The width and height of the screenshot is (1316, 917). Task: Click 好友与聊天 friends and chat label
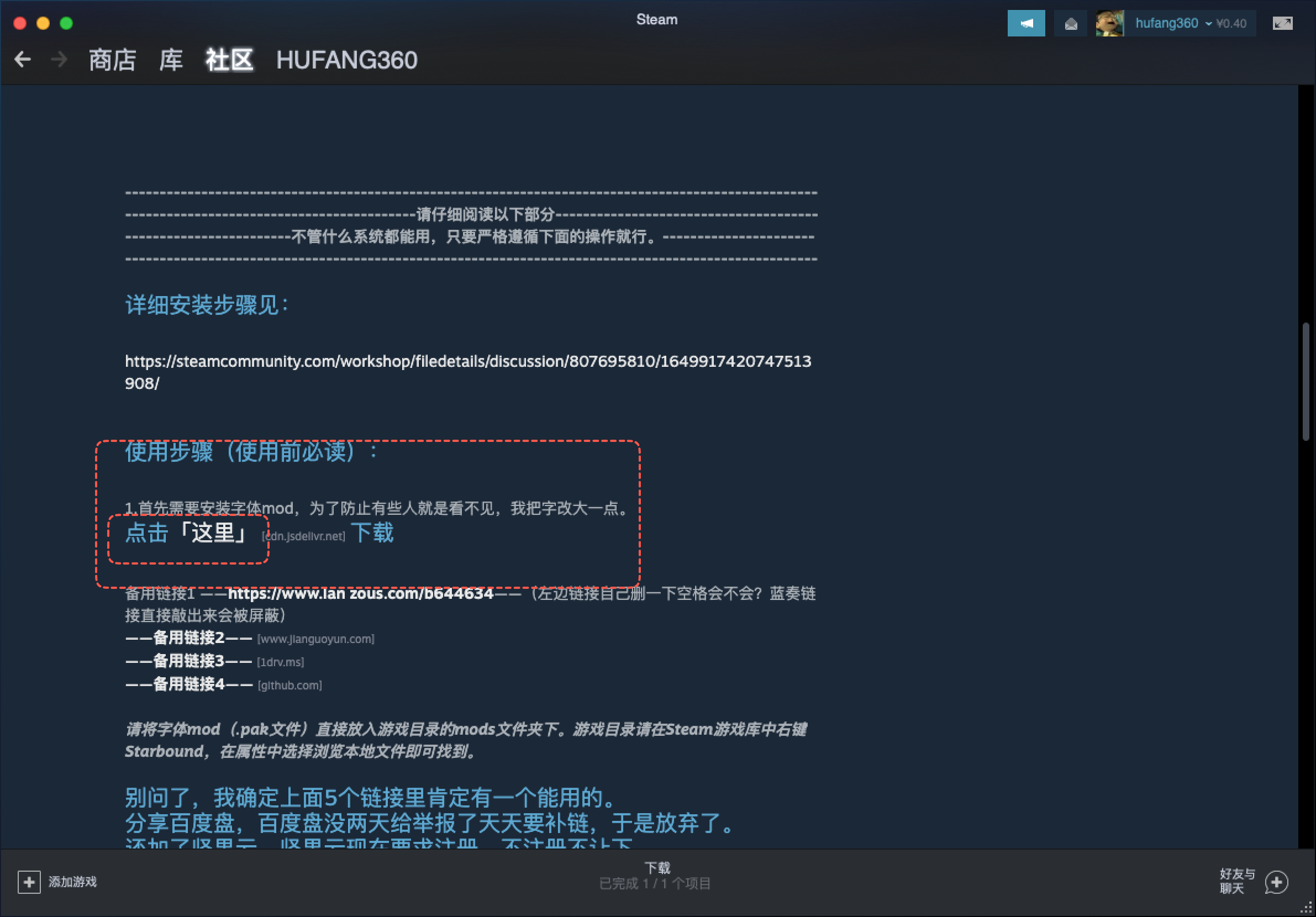[1237, 881]
